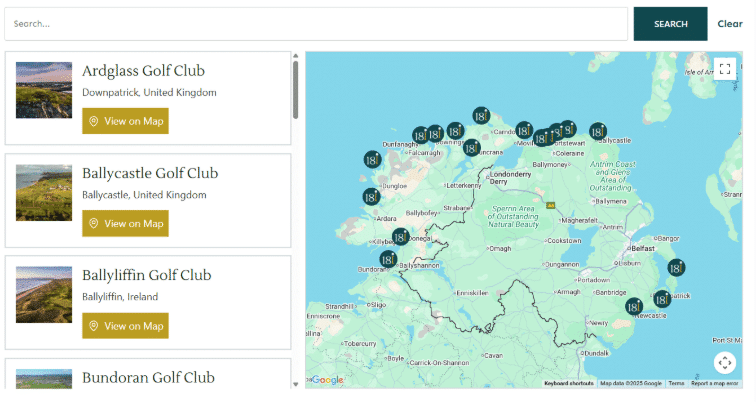Select golf marker near Ballycastle on map
This screenshot has height=402, width=756.
pyautogui.click(x=598, y=131)
